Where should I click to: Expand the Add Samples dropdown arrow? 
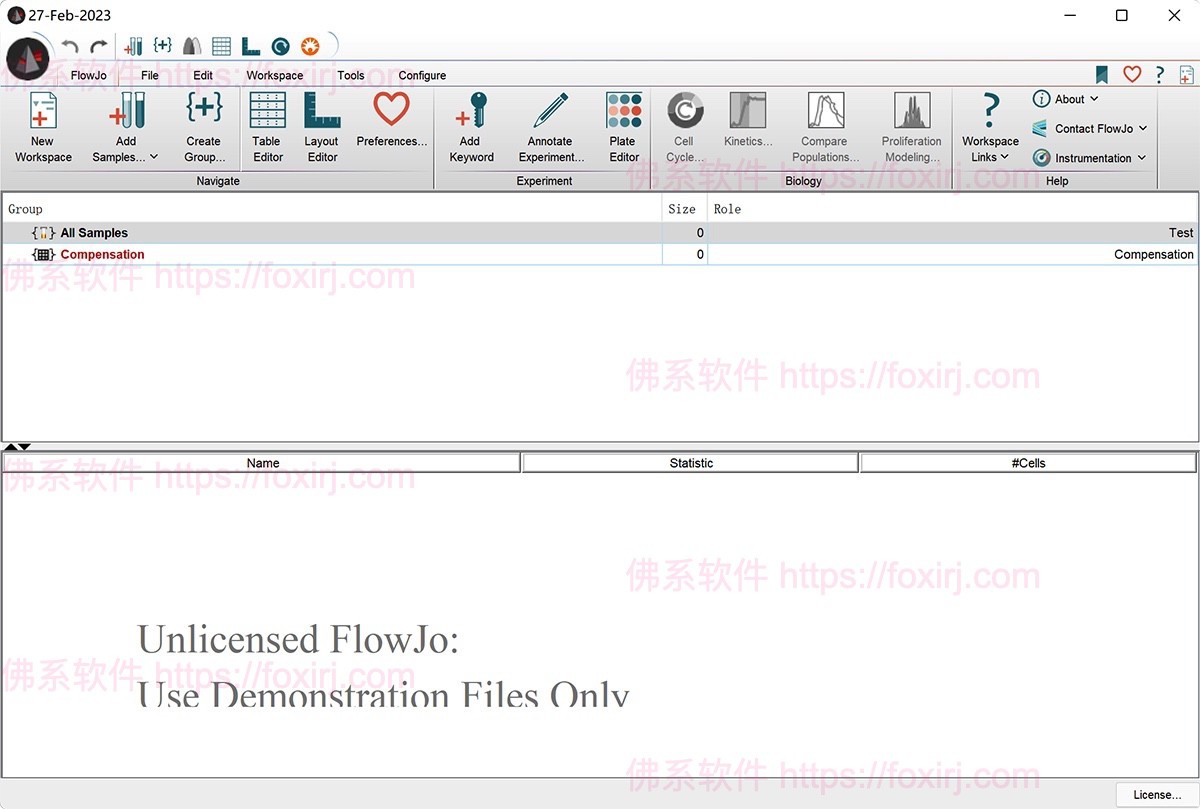click(x=154, y=157)
